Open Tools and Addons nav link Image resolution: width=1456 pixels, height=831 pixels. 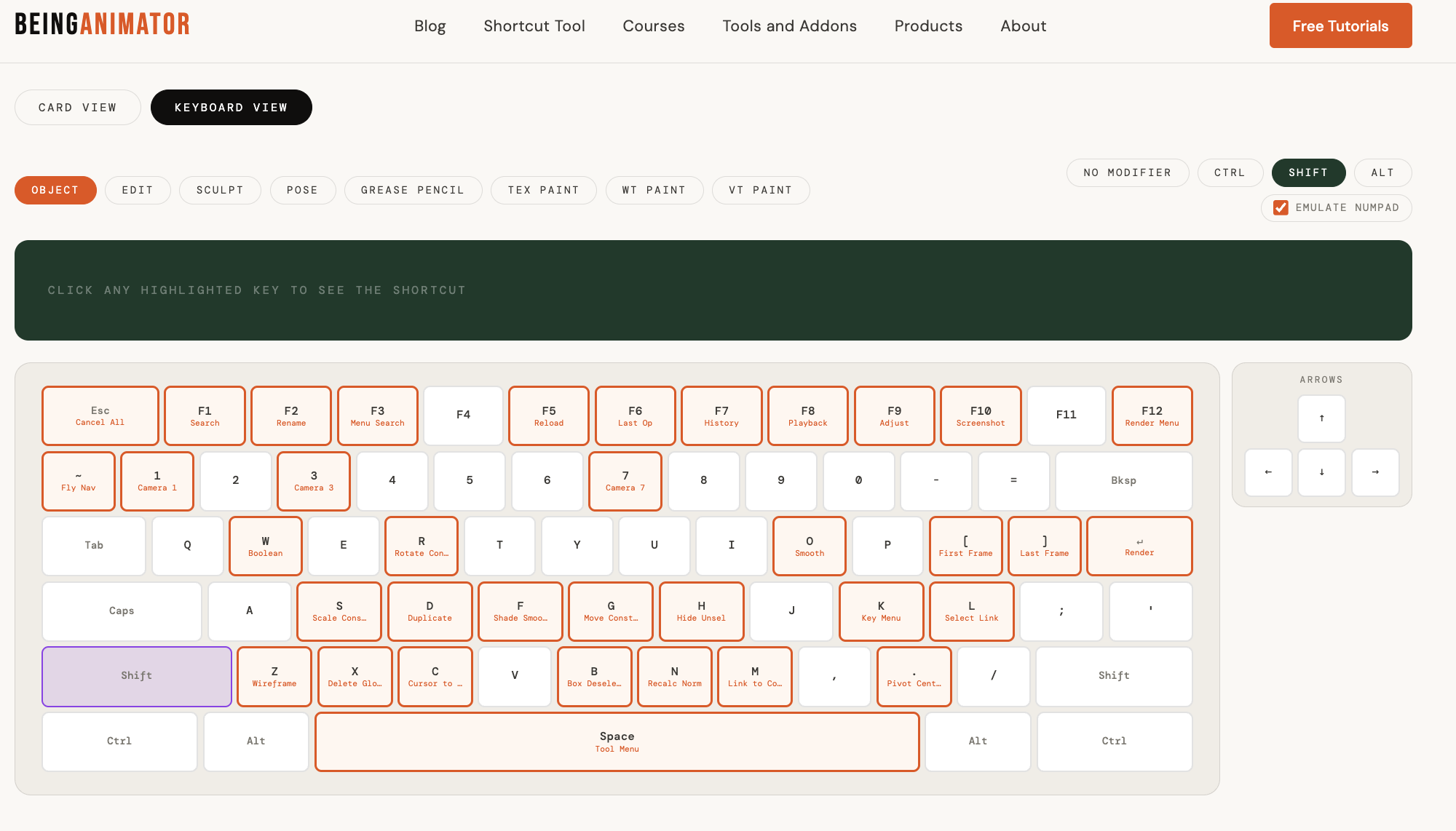pos(790,26)
